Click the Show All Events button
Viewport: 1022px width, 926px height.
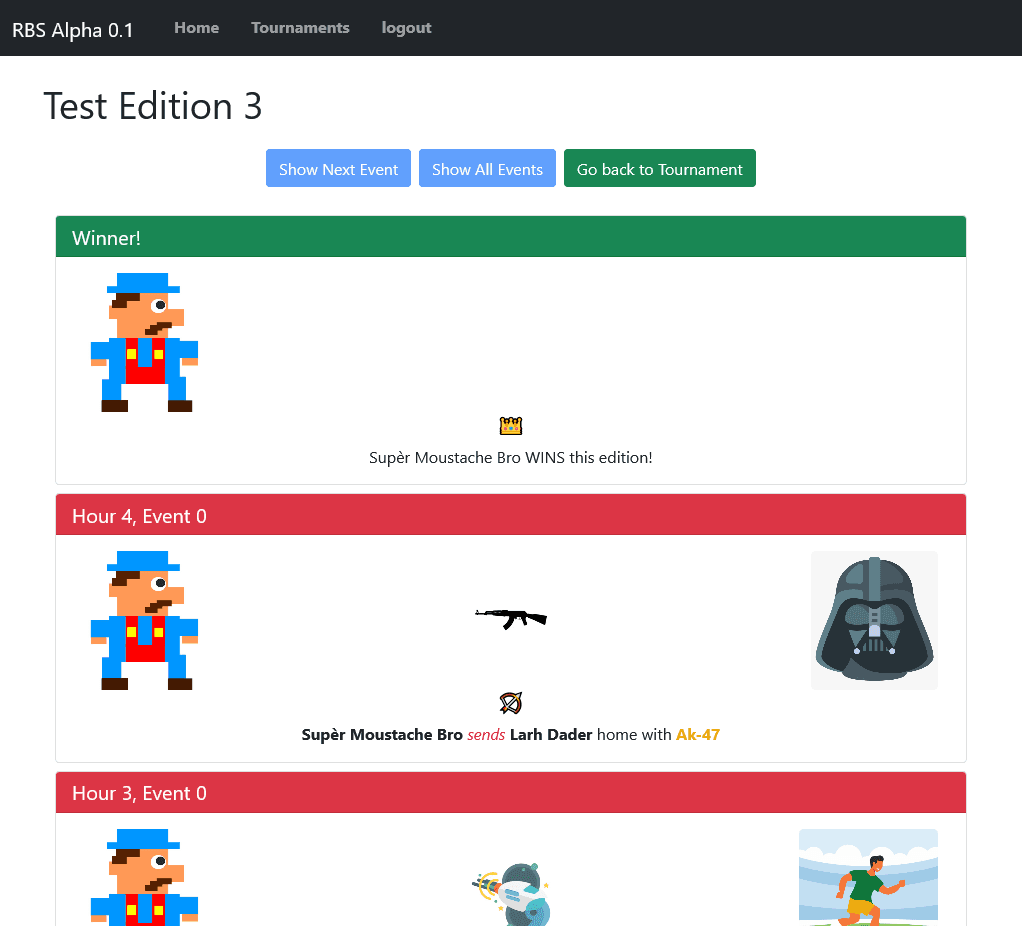pyautogui.click(x=487, y=168)
